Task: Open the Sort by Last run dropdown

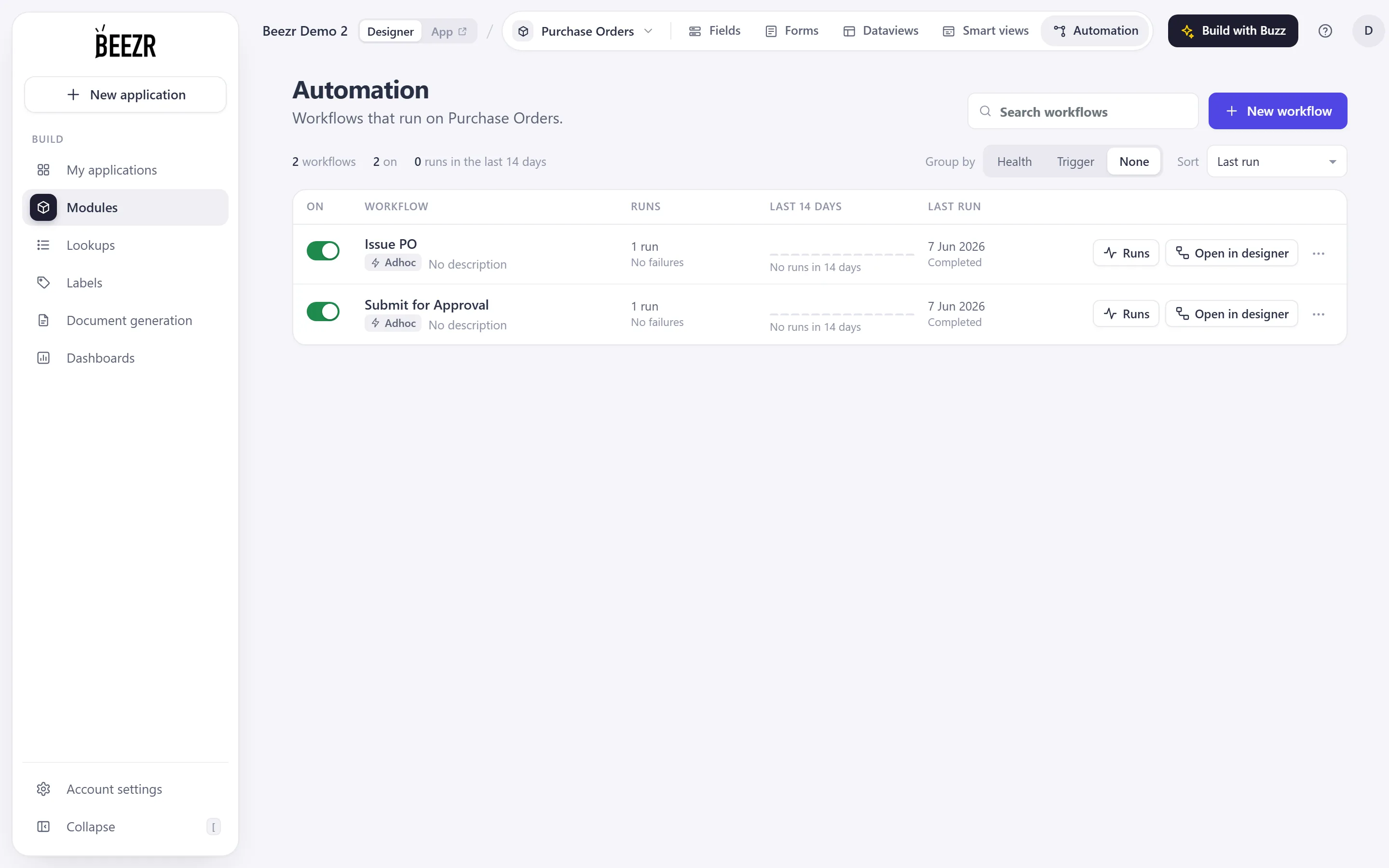Action: click(1277, 162)
